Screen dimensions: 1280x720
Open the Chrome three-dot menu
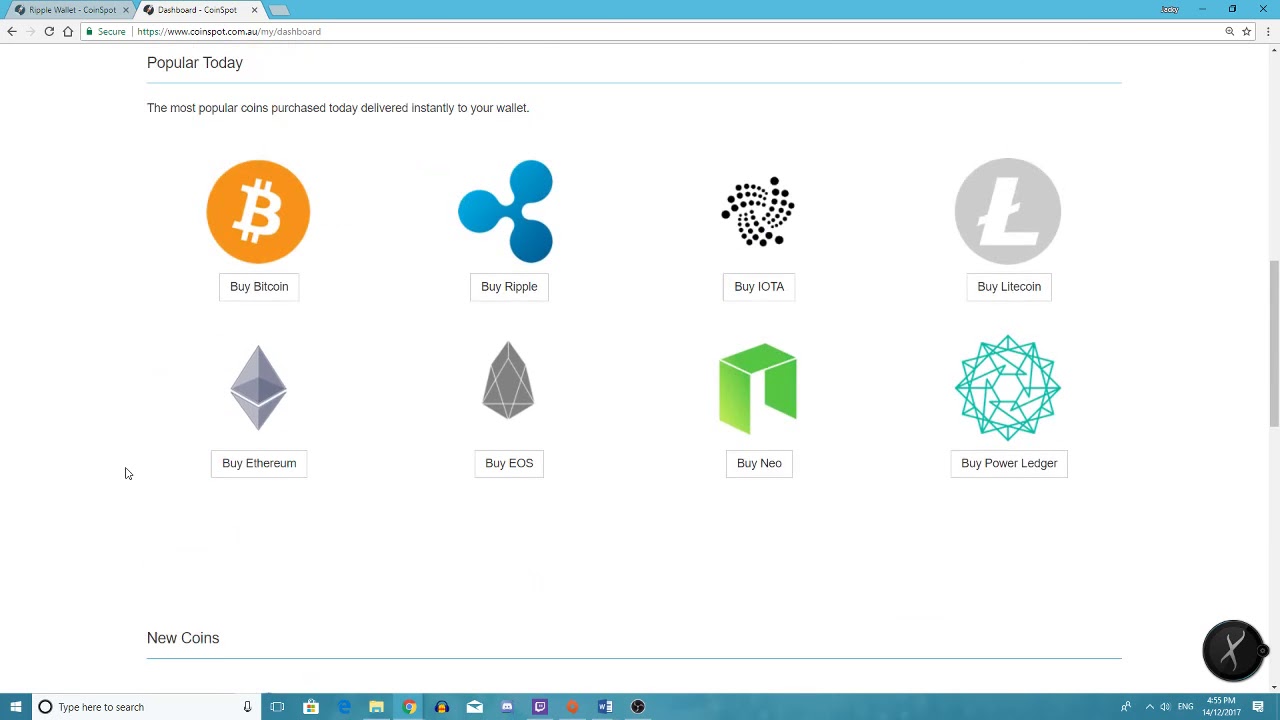click(x=1268, y=31)
